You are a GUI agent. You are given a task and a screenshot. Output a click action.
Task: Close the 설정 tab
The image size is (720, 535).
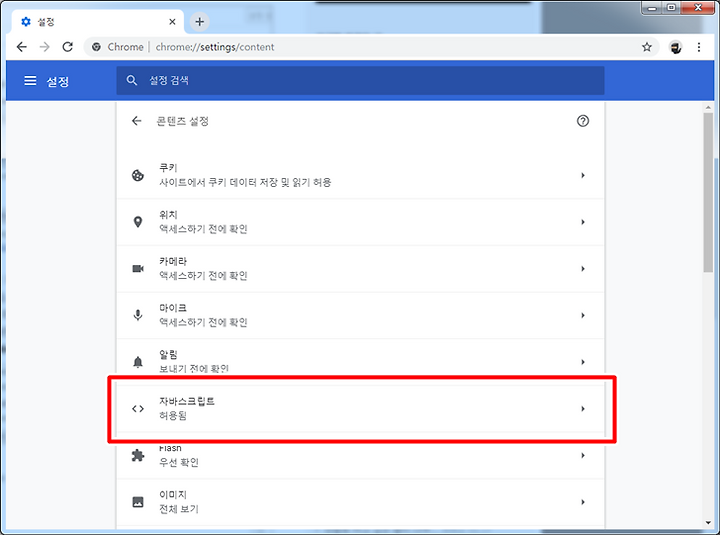pos(172,22)
